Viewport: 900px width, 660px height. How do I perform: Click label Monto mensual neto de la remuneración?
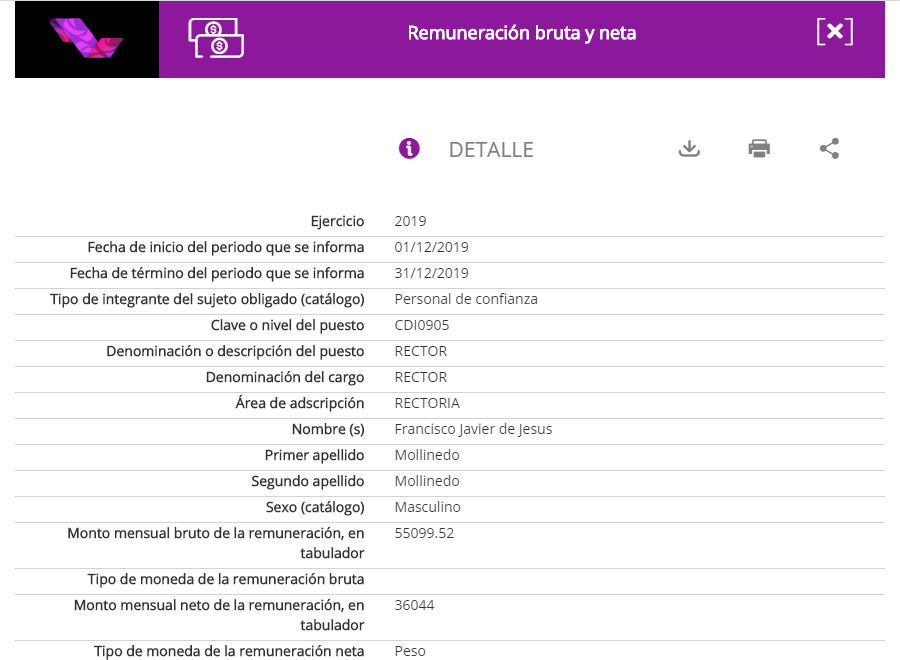[x=219, y=615]
